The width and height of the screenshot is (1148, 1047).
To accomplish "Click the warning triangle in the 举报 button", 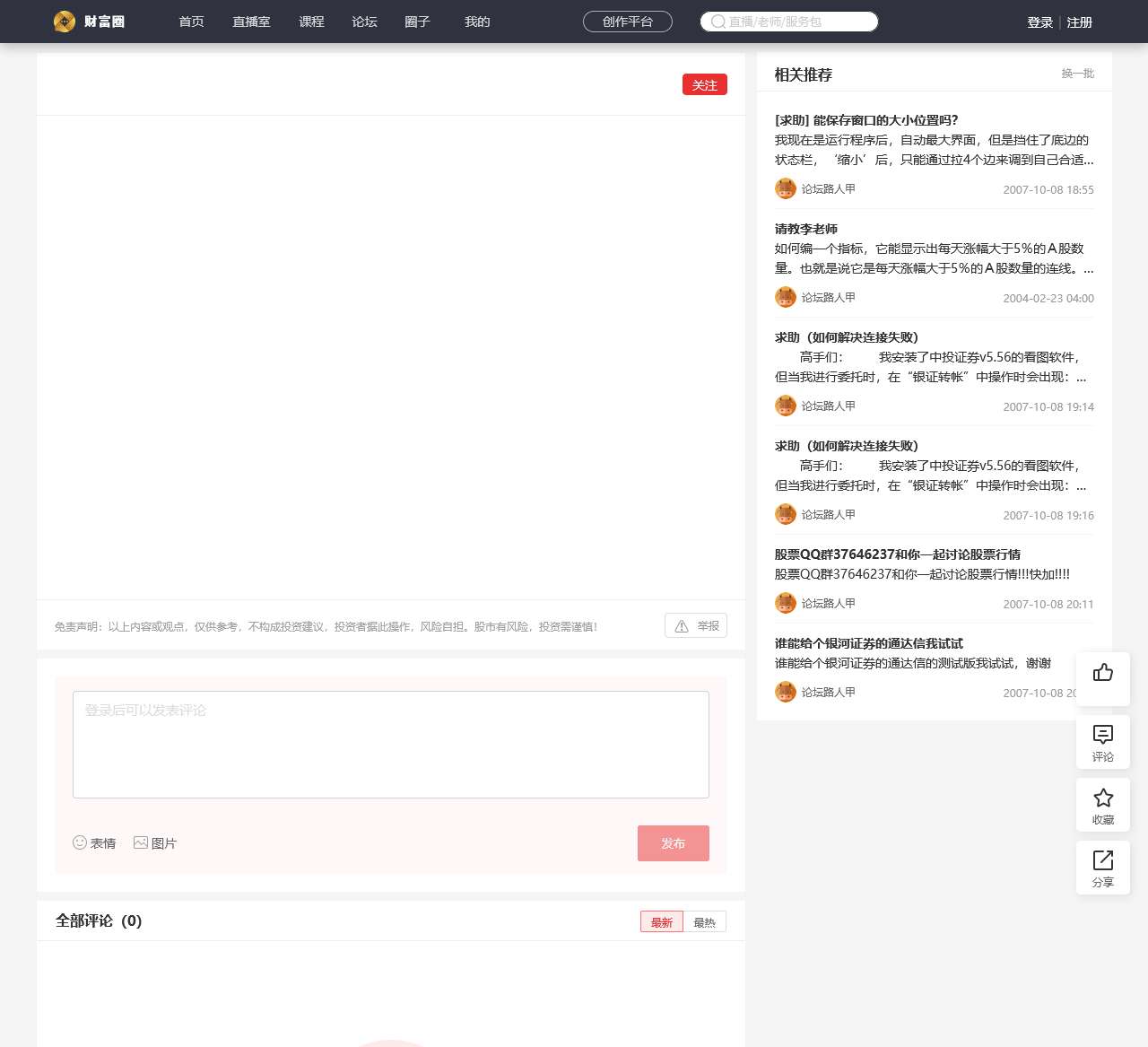I will (x=682, y=626).
